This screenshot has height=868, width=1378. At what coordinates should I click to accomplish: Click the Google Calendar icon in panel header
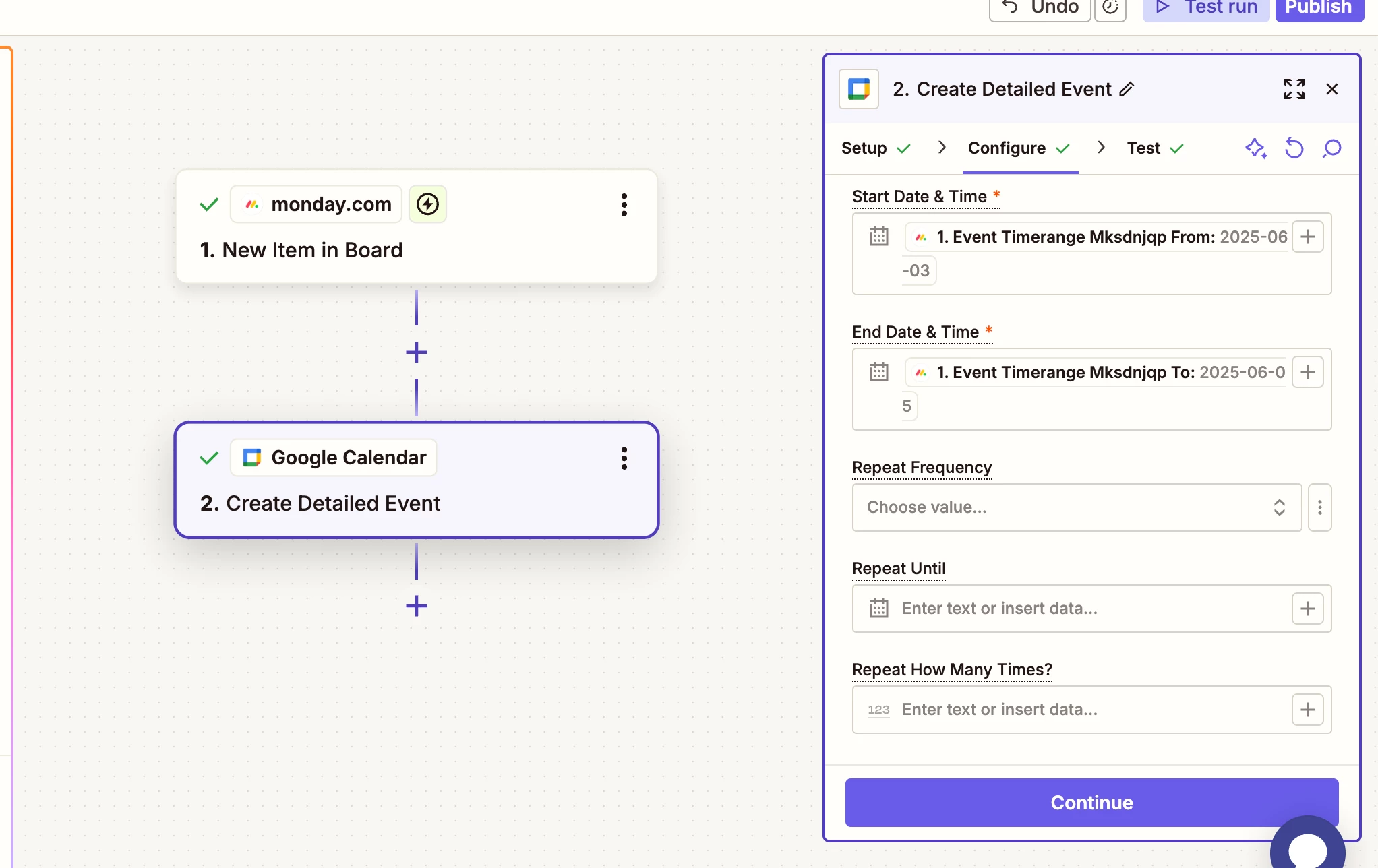(859, 89)
